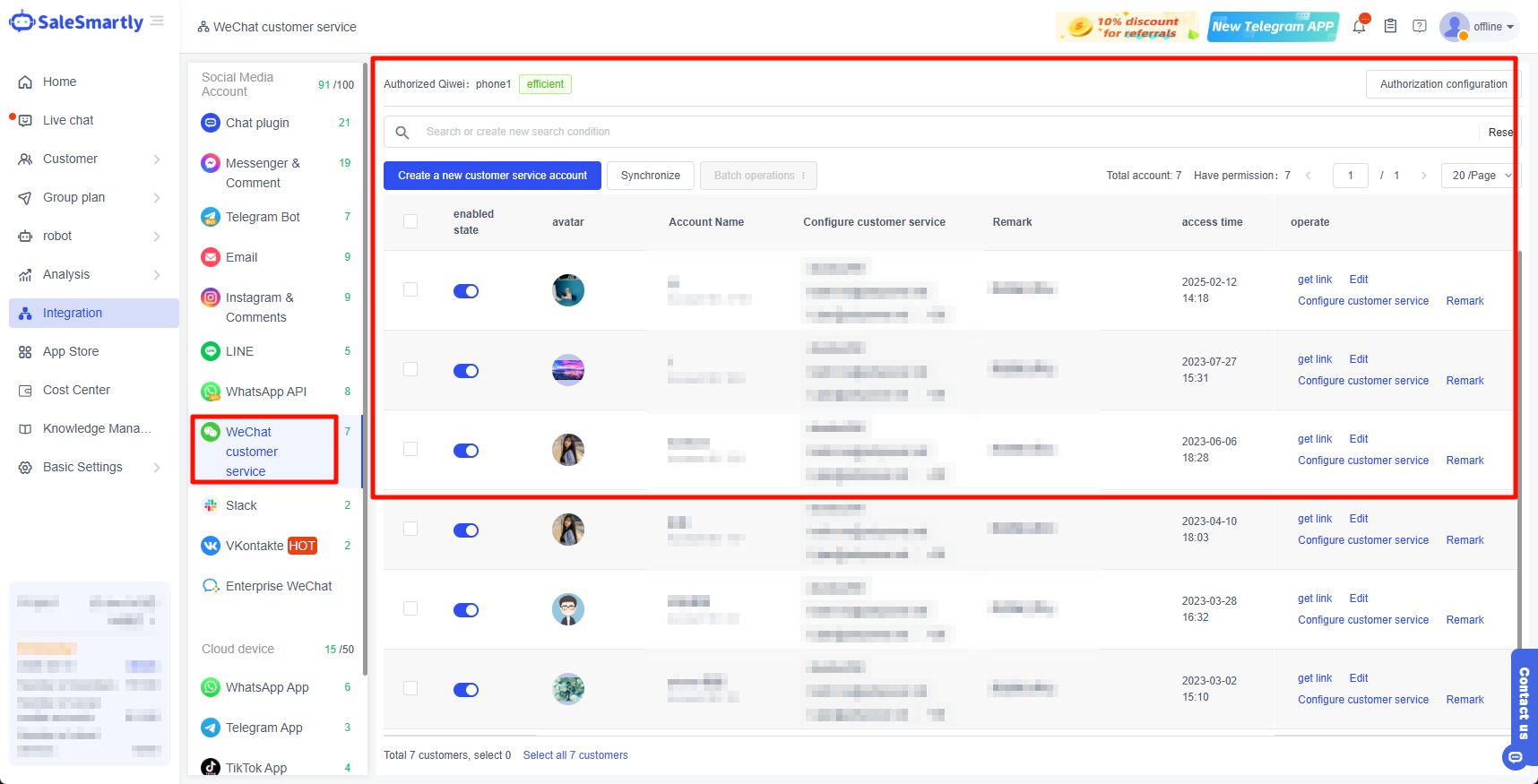Click the Slack channel icon
The image size is (1538, 784).
point(211,505)
